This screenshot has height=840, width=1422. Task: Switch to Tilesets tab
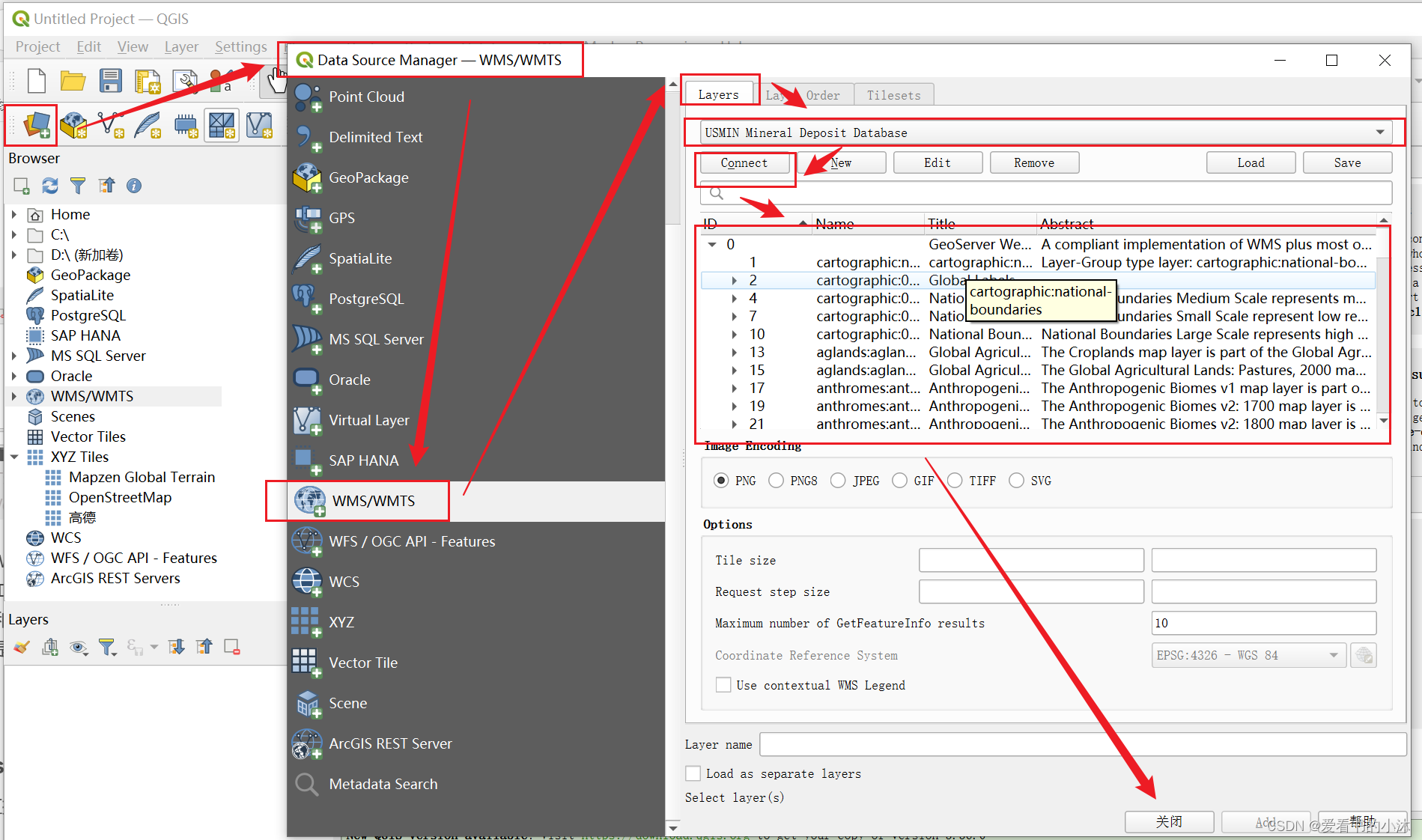(x=893, y=95)
